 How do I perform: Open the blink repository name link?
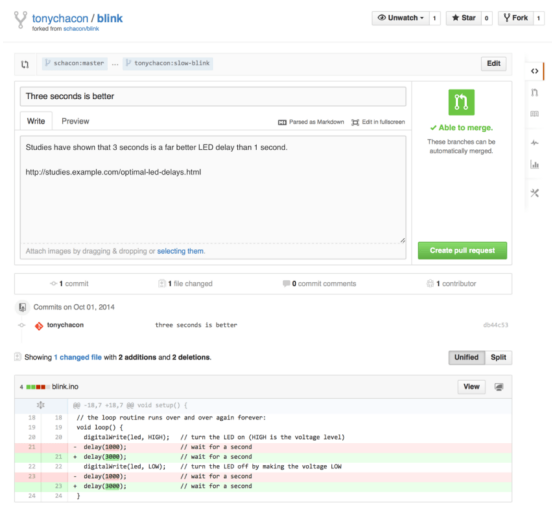click(x=110, y=18)
